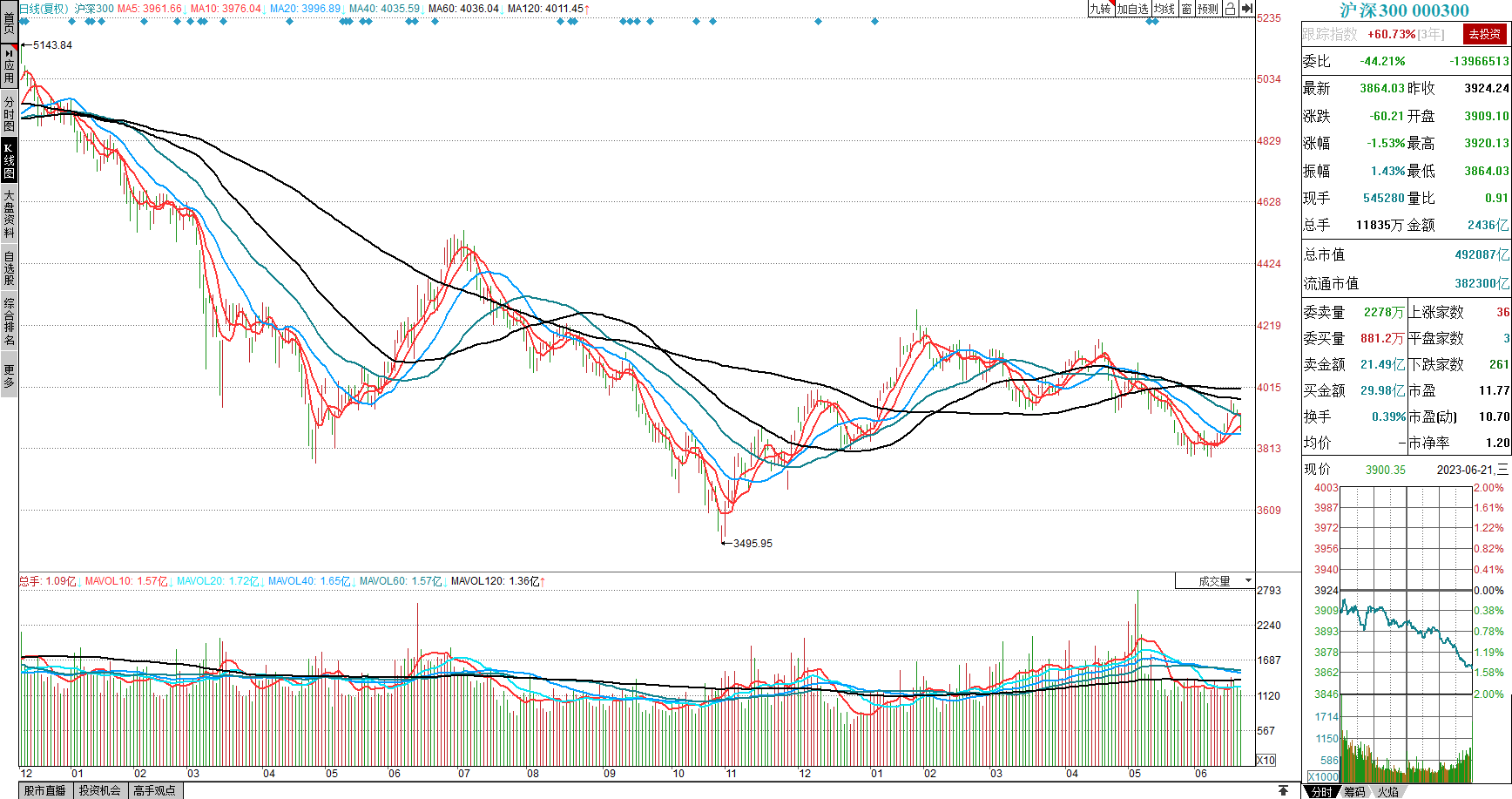Click the red 去投资 button
The width and height of the screenshot is (1512, 799).
(1484, 34)
